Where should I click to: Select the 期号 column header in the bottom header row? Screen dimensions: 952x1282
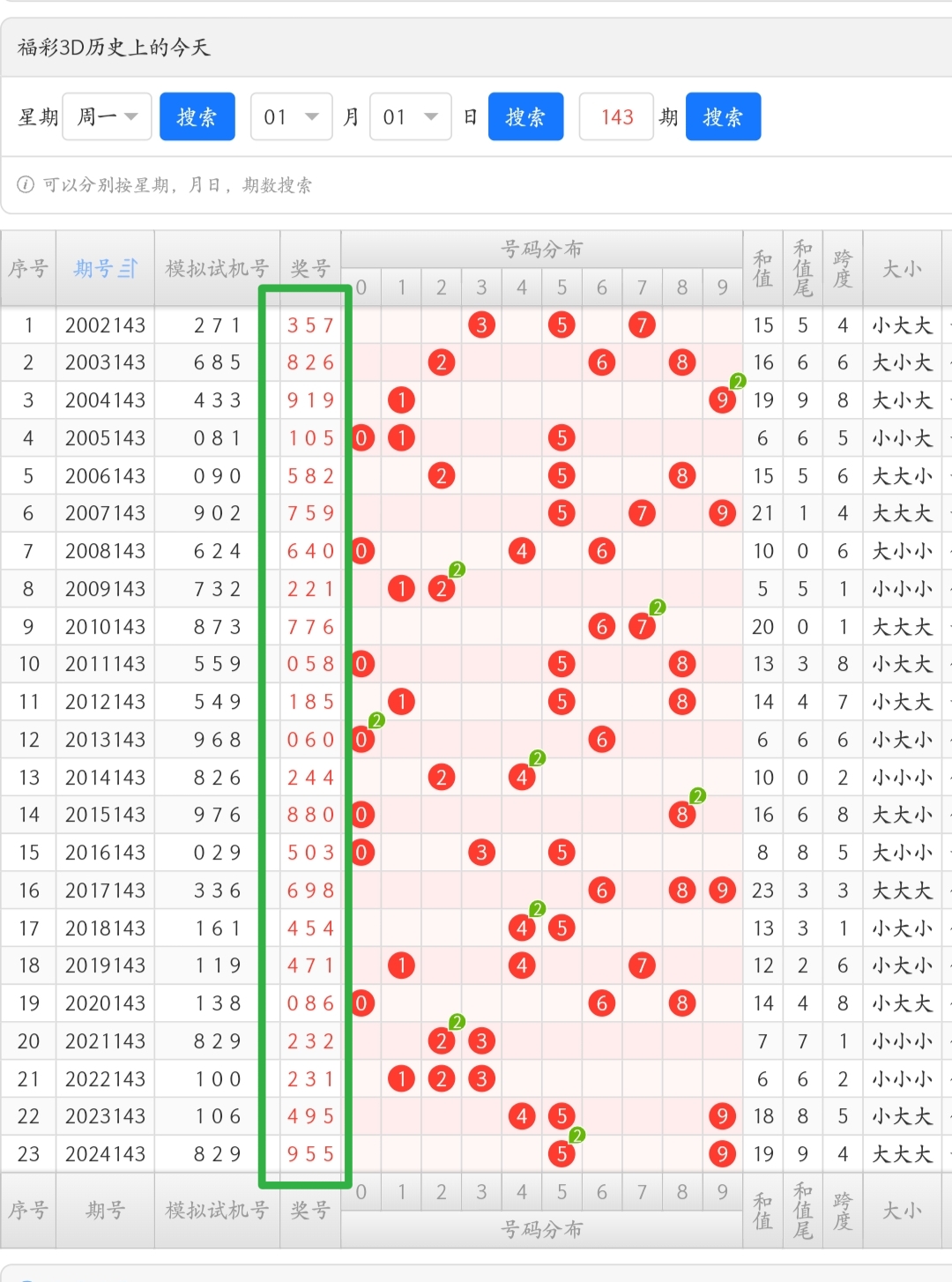[105, 1211]
